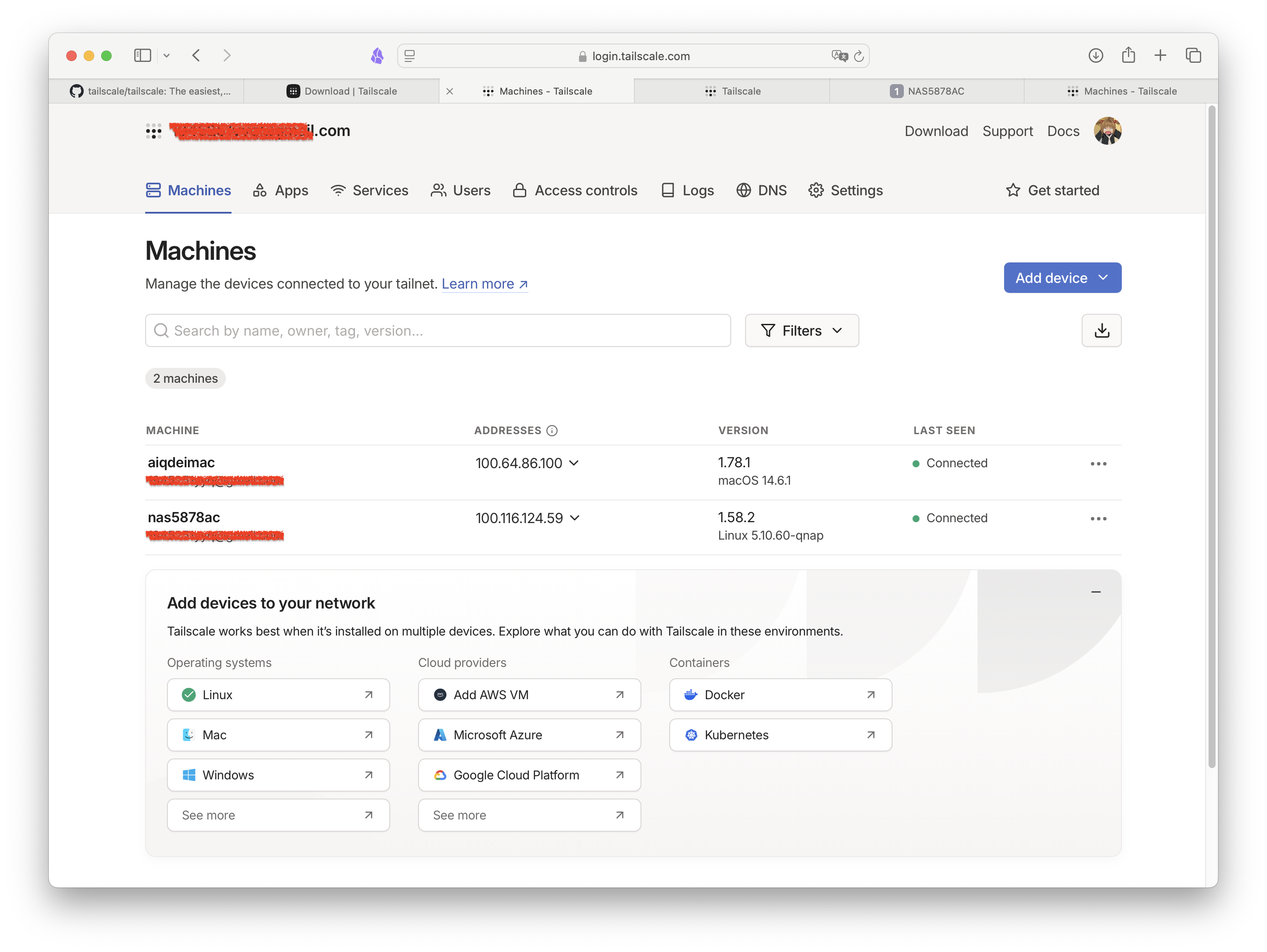The image size is (1267, 952).
Task: Open the Services section
Action: (369, 190)
